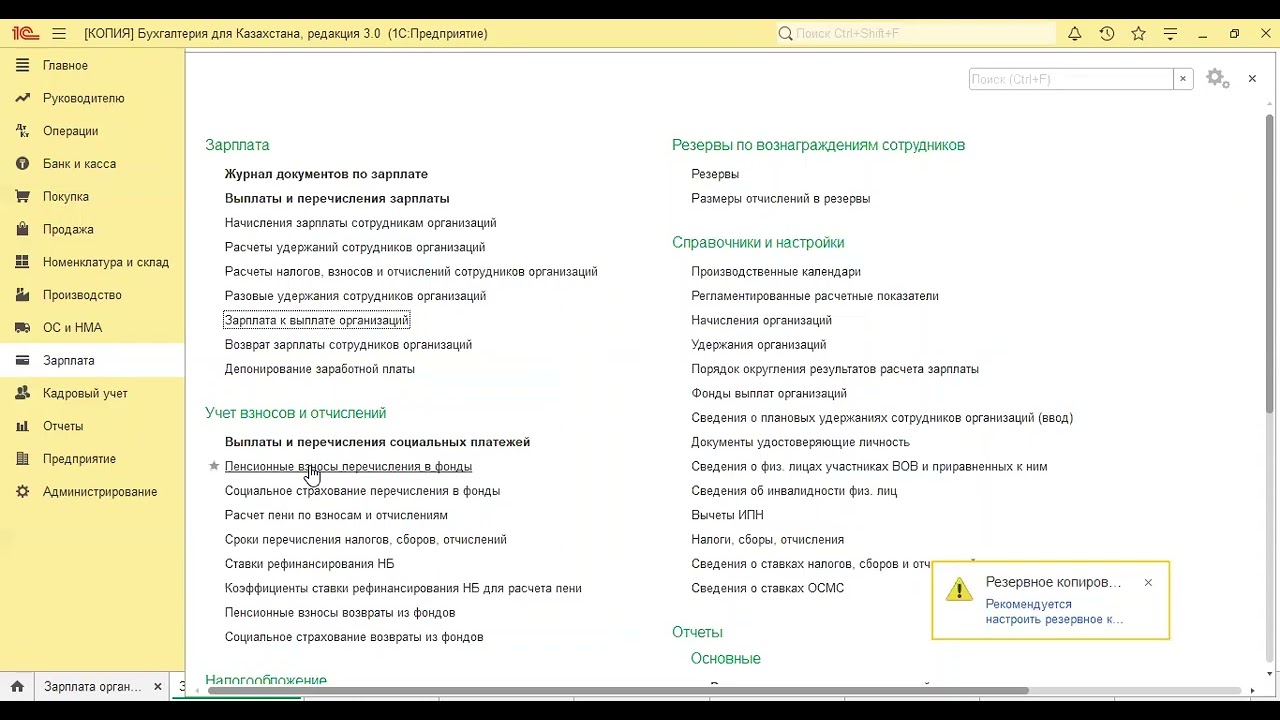Open the gear settings icon near search
1280x720 pixels.
tap(1216, 78)
